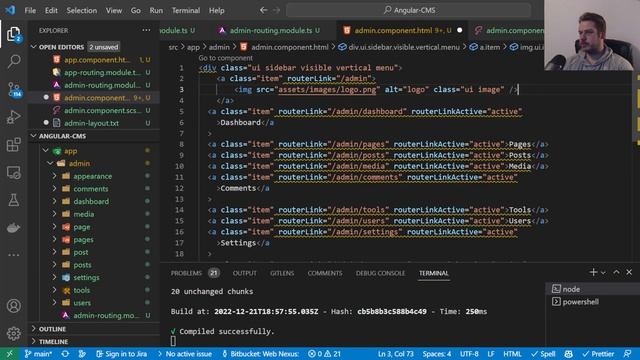Synchronize changes icon in status bar

click(x=65, y=354)
